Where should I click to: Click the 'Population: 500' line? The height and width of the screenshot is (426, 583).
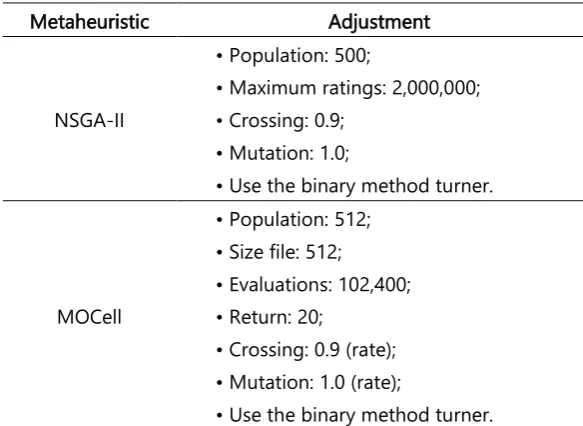tap(300, 55)
